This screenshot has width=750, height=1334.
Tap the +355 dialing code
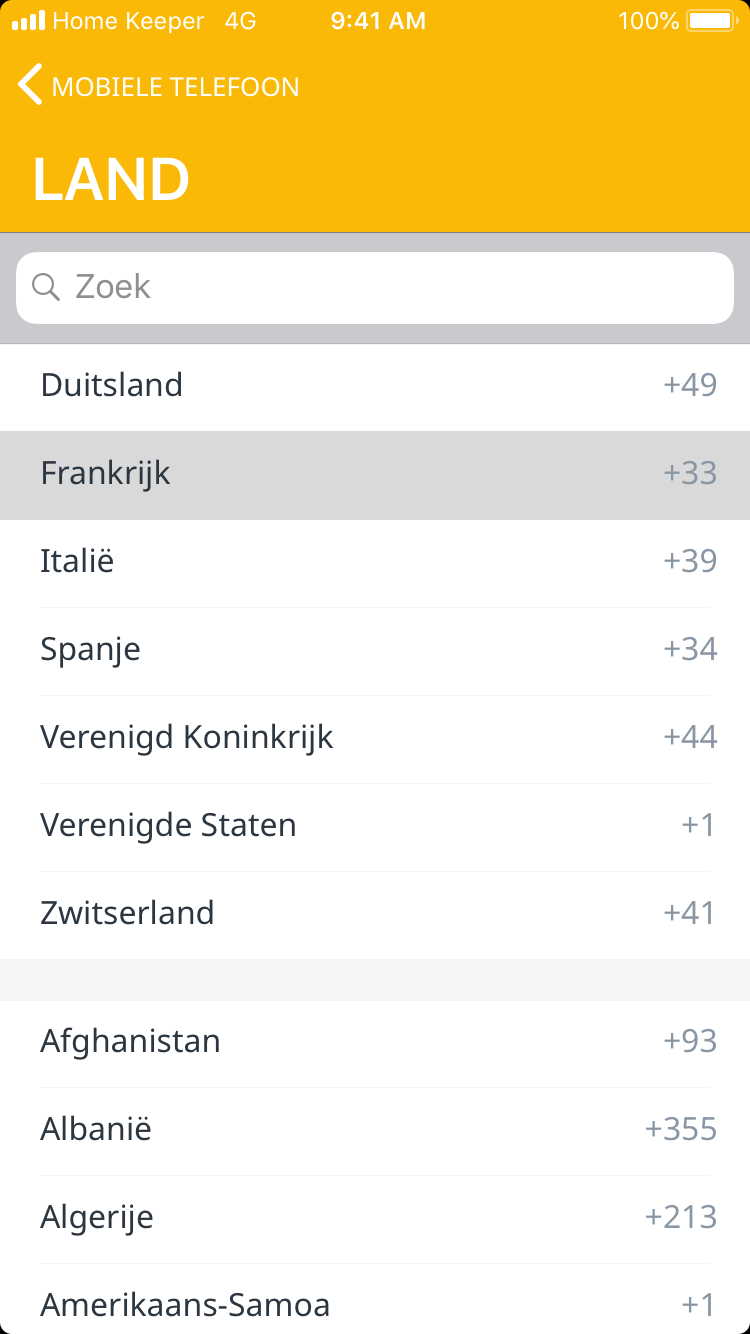[x=681, y=1129]
